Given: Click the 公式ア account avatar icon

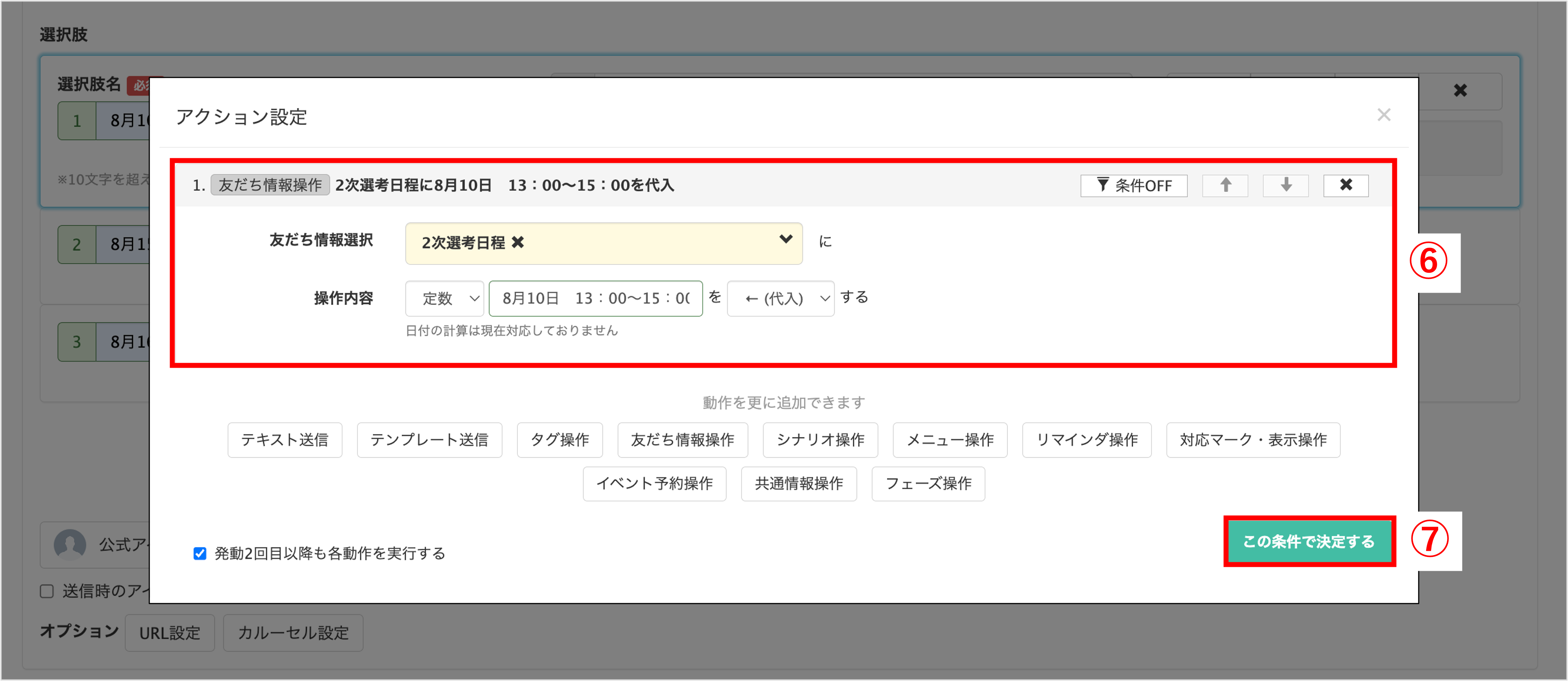Looking at the screenshot, I should 70,544.
